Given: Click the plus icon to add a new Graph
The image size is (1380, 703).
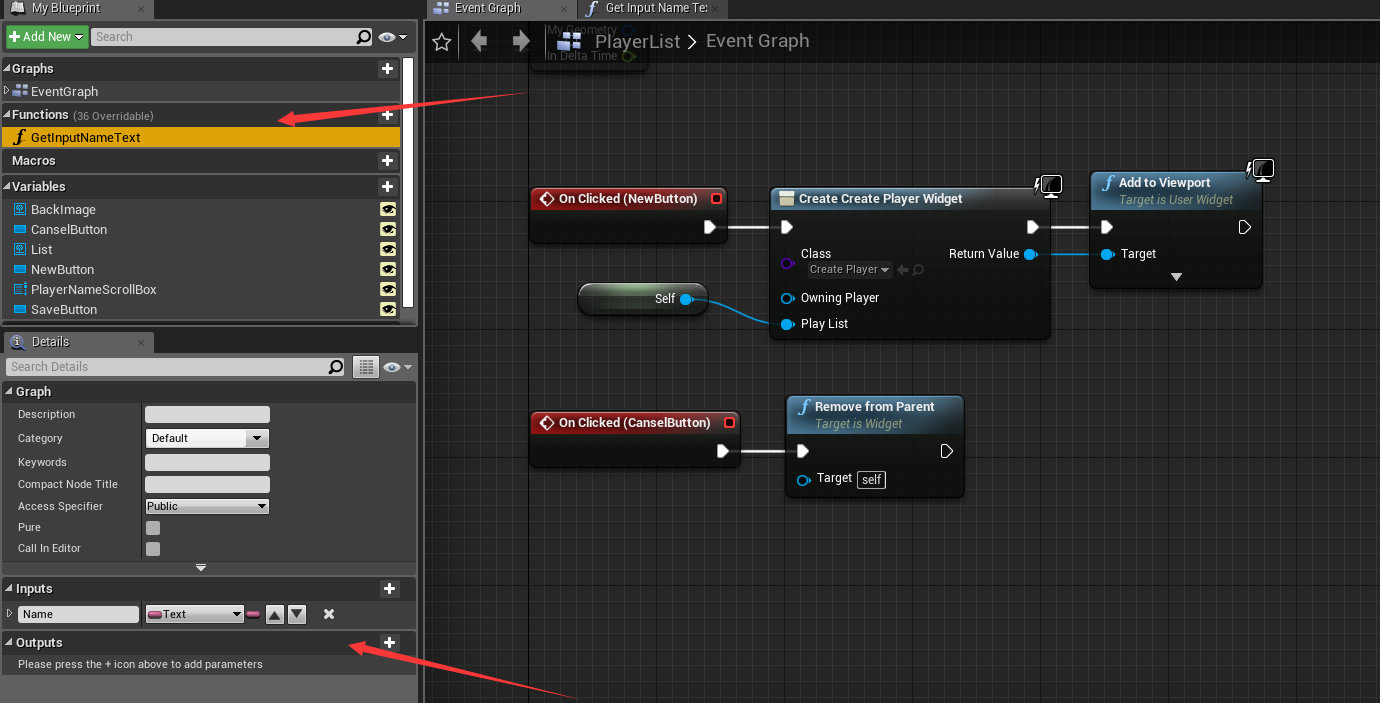Looking at the screenshot, I should pyautogui.click(x=388, y=69).
